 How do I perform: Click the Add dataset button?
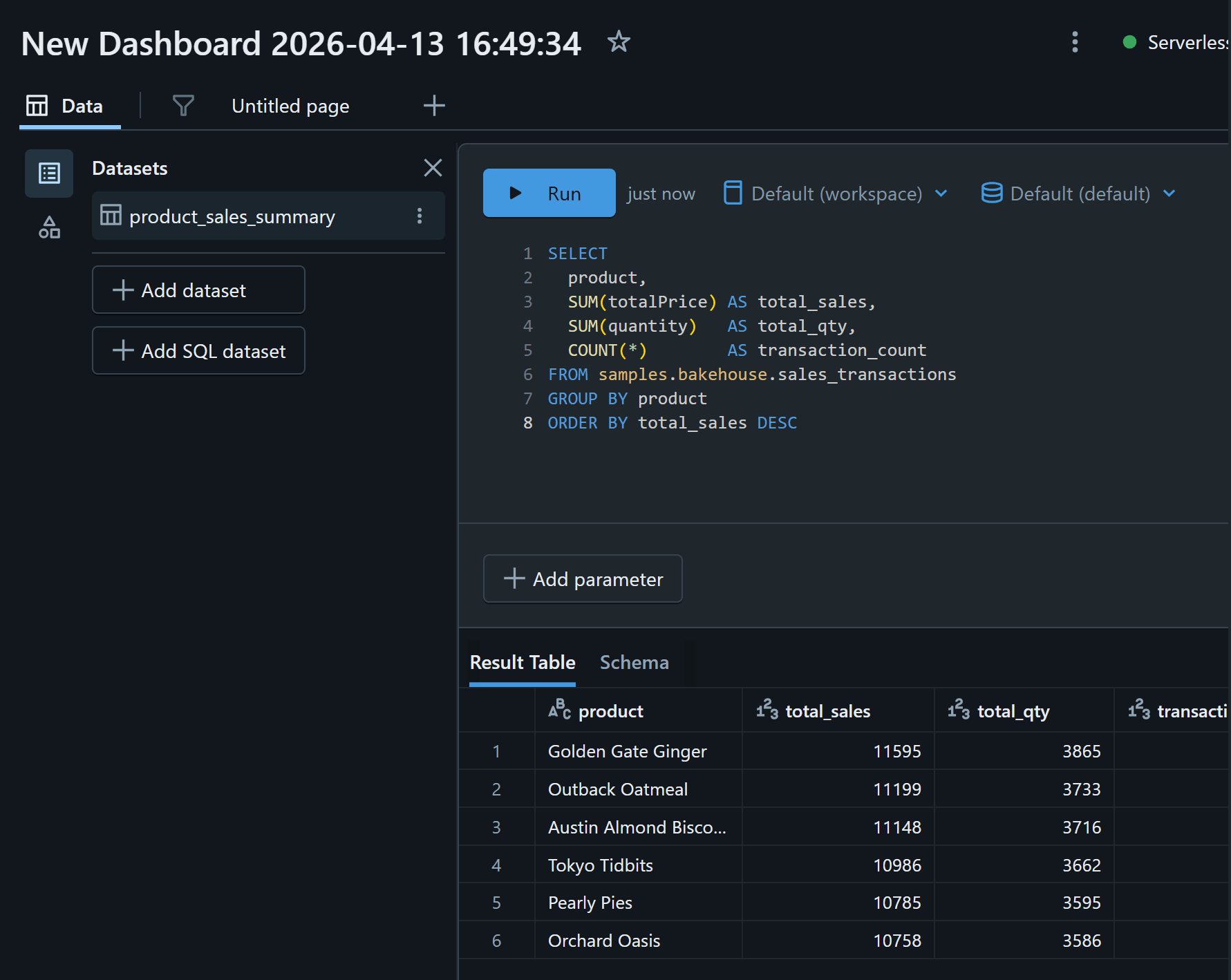pyautogui.click(x=198, y=290)
